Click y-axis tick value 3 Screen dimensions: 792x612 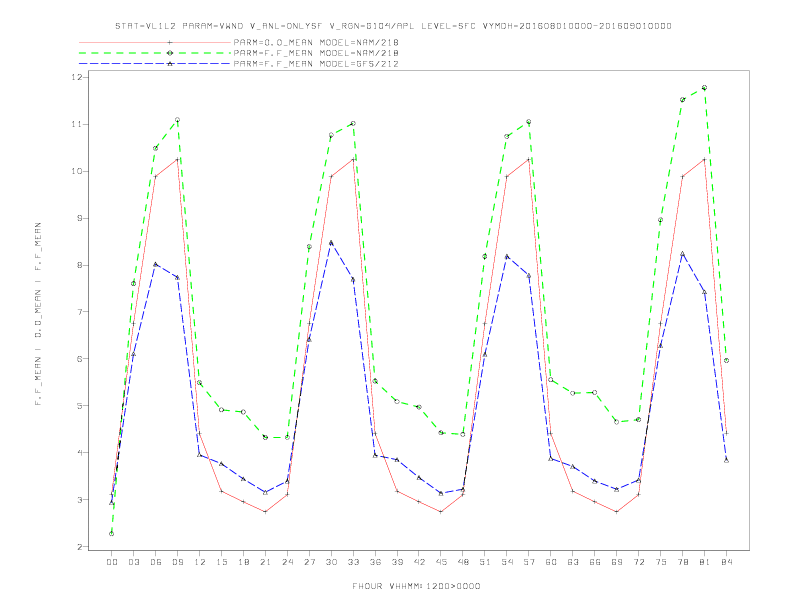(x=80, y=499)
